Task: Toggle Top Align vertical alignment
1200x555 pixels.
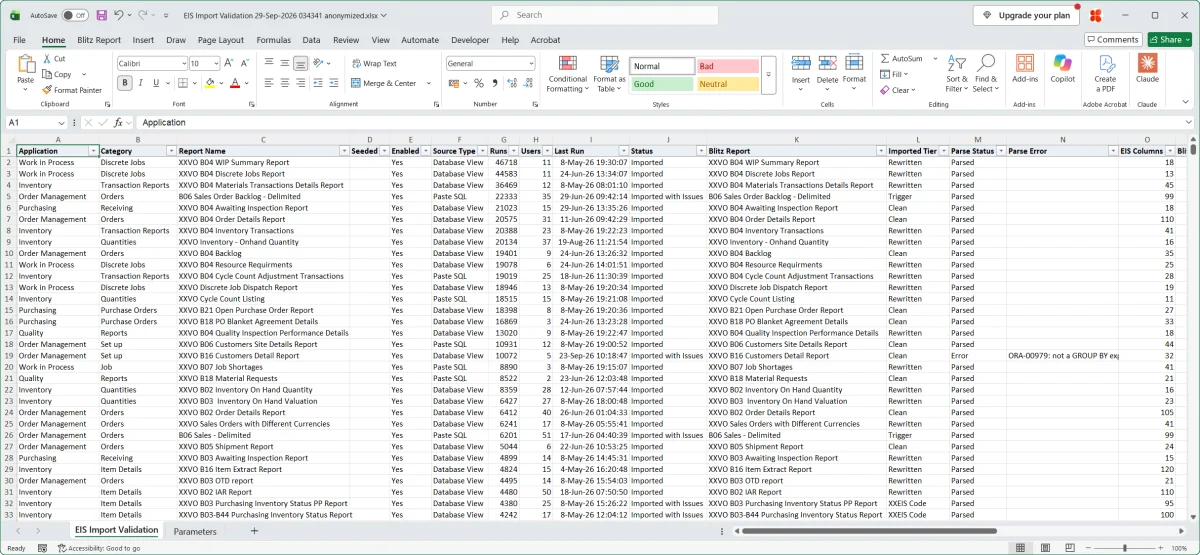Action: [270, 63]
